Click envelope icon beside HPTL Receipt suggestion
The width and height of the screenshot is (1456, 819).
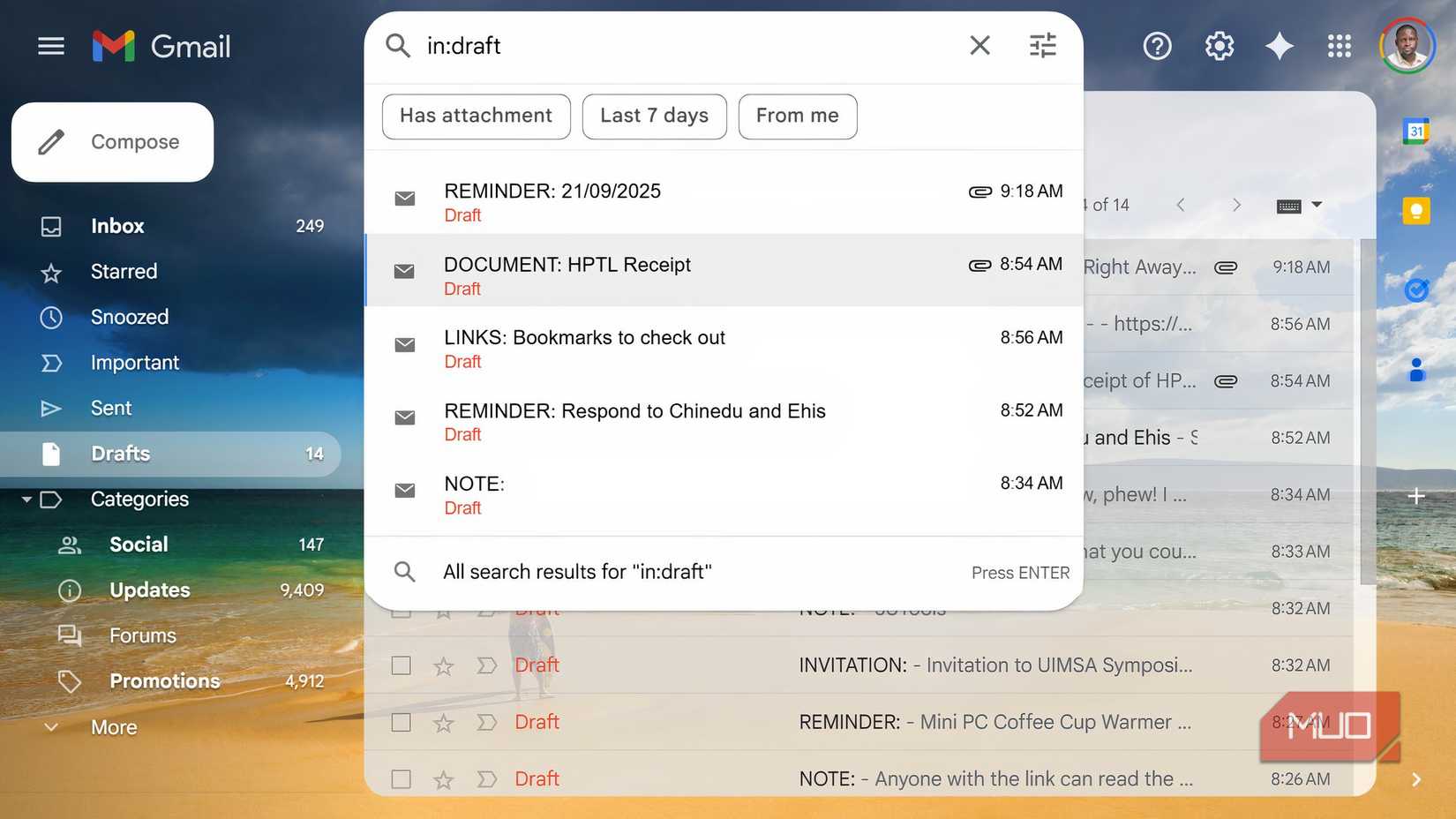click(404, 271)
